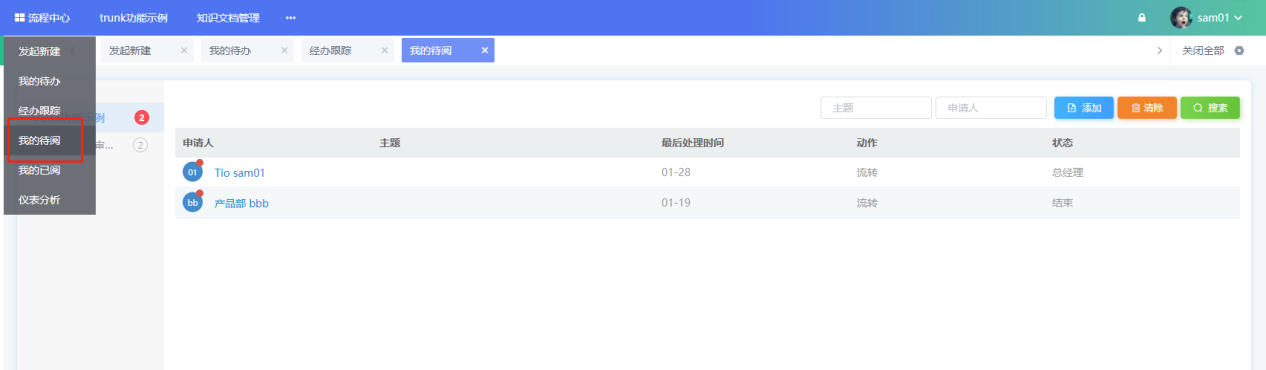Switch to the 经办跟踪 tab
The image size is (1266, 370).
(330, 50)
